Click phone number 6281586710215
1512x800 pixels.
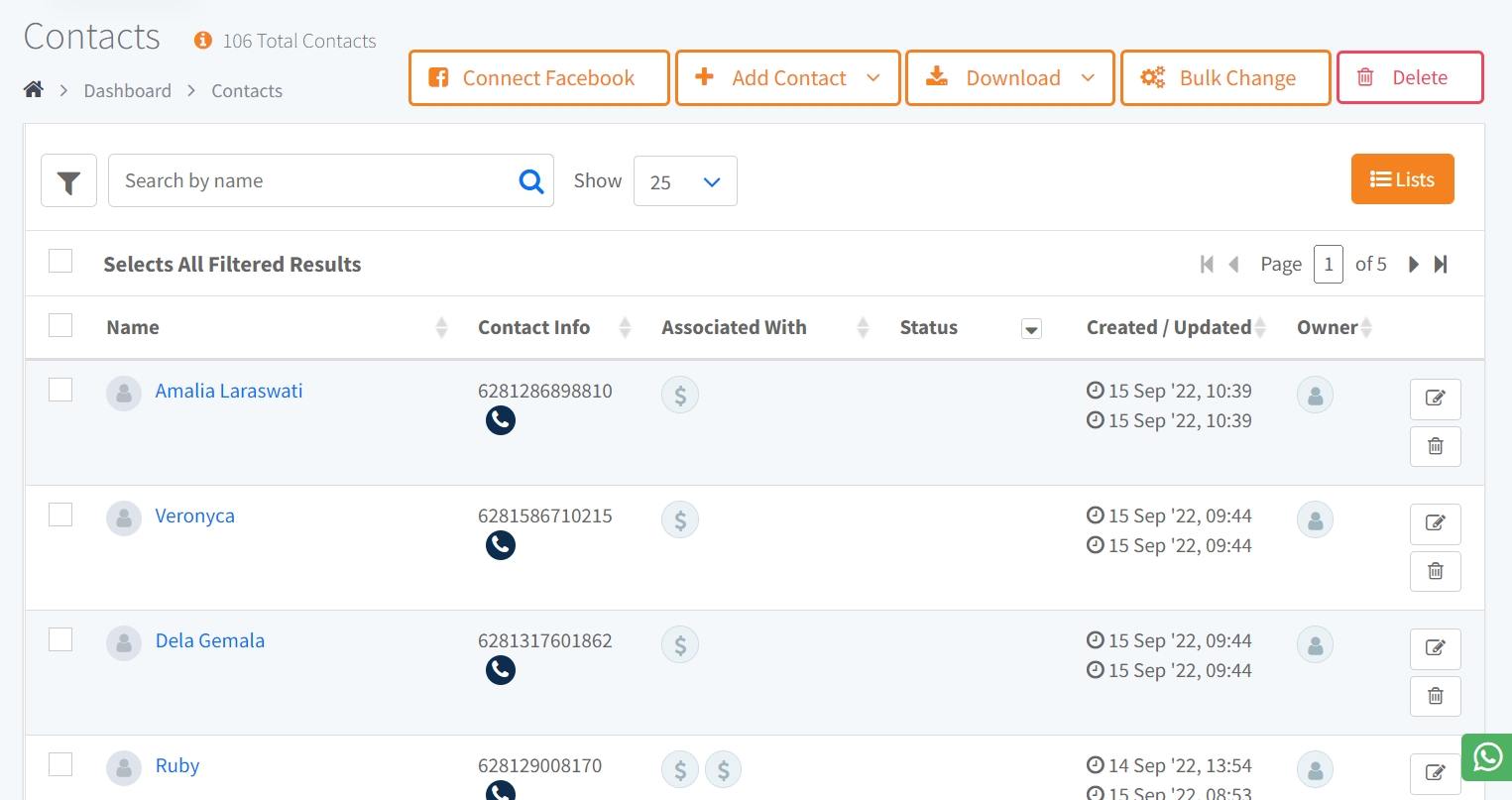click(x=545, y=515)
